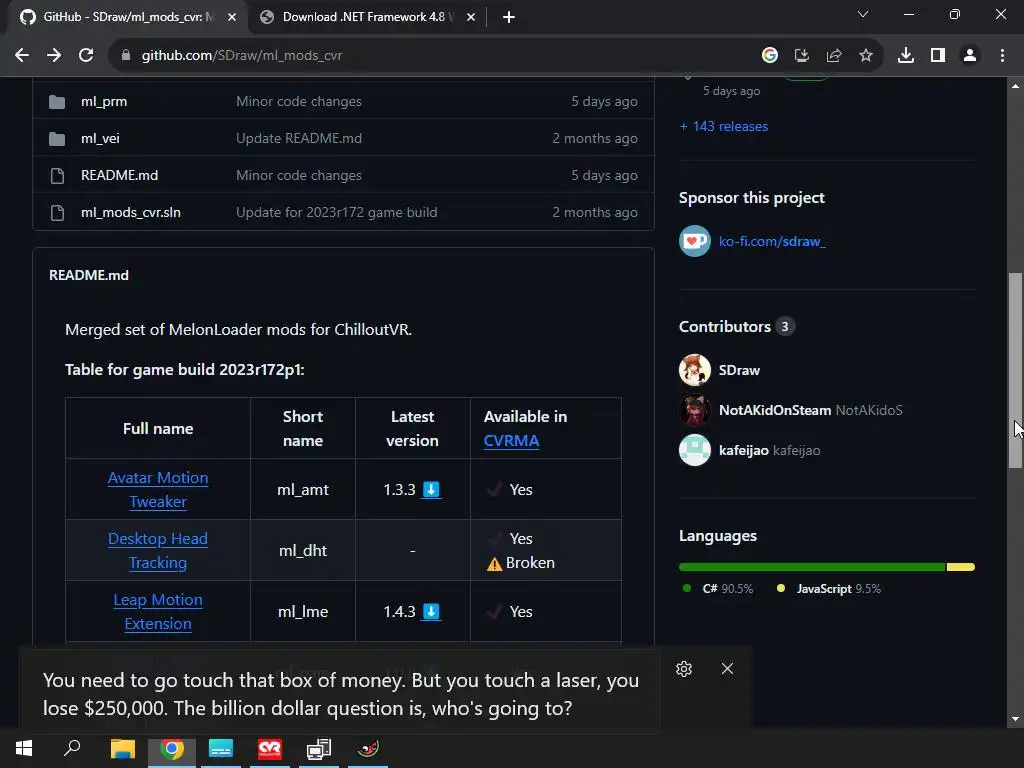View all 143 releases

[724, 126]
